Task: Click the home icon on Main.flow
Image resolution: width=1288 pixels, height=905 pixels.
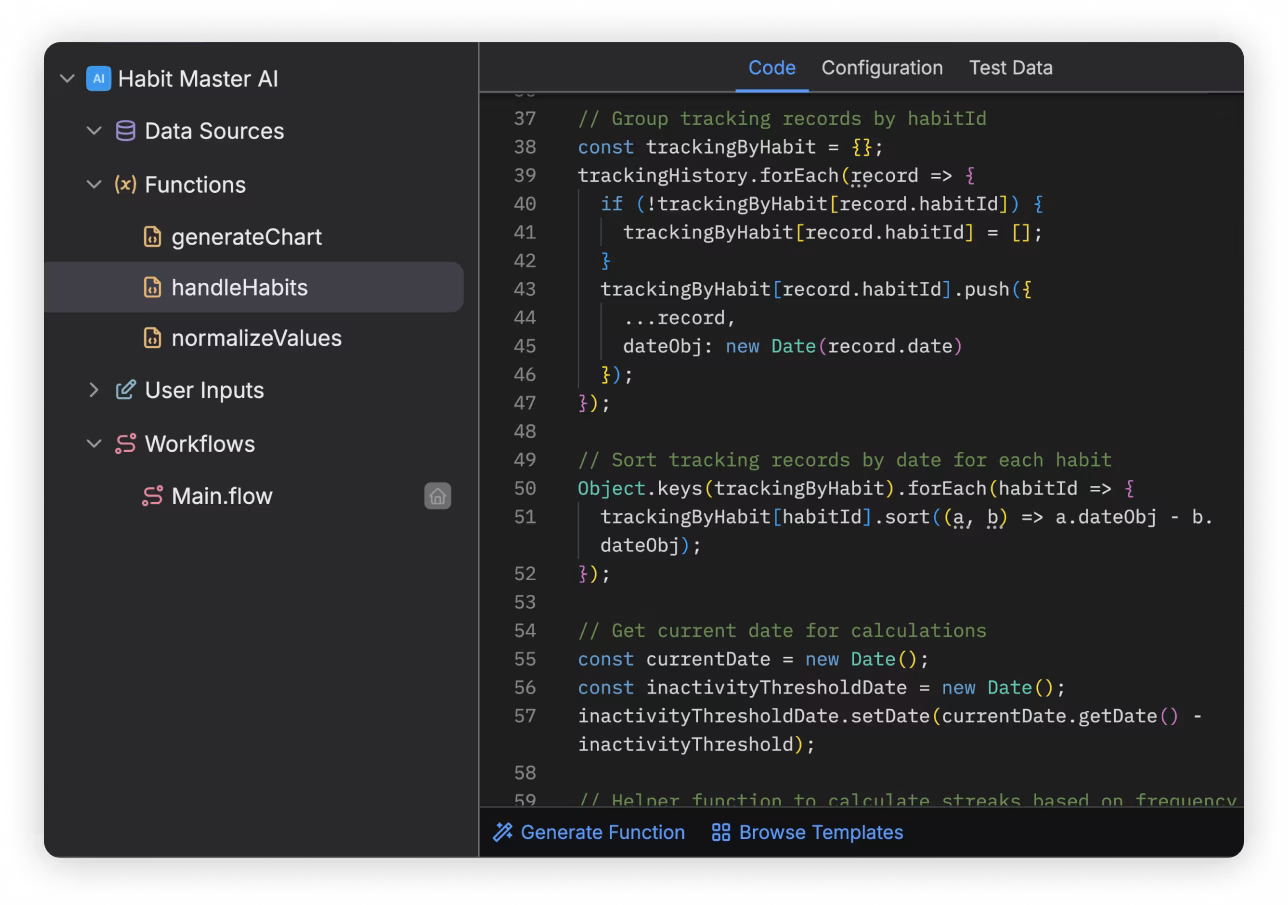Action: click(x=438, y=495)
